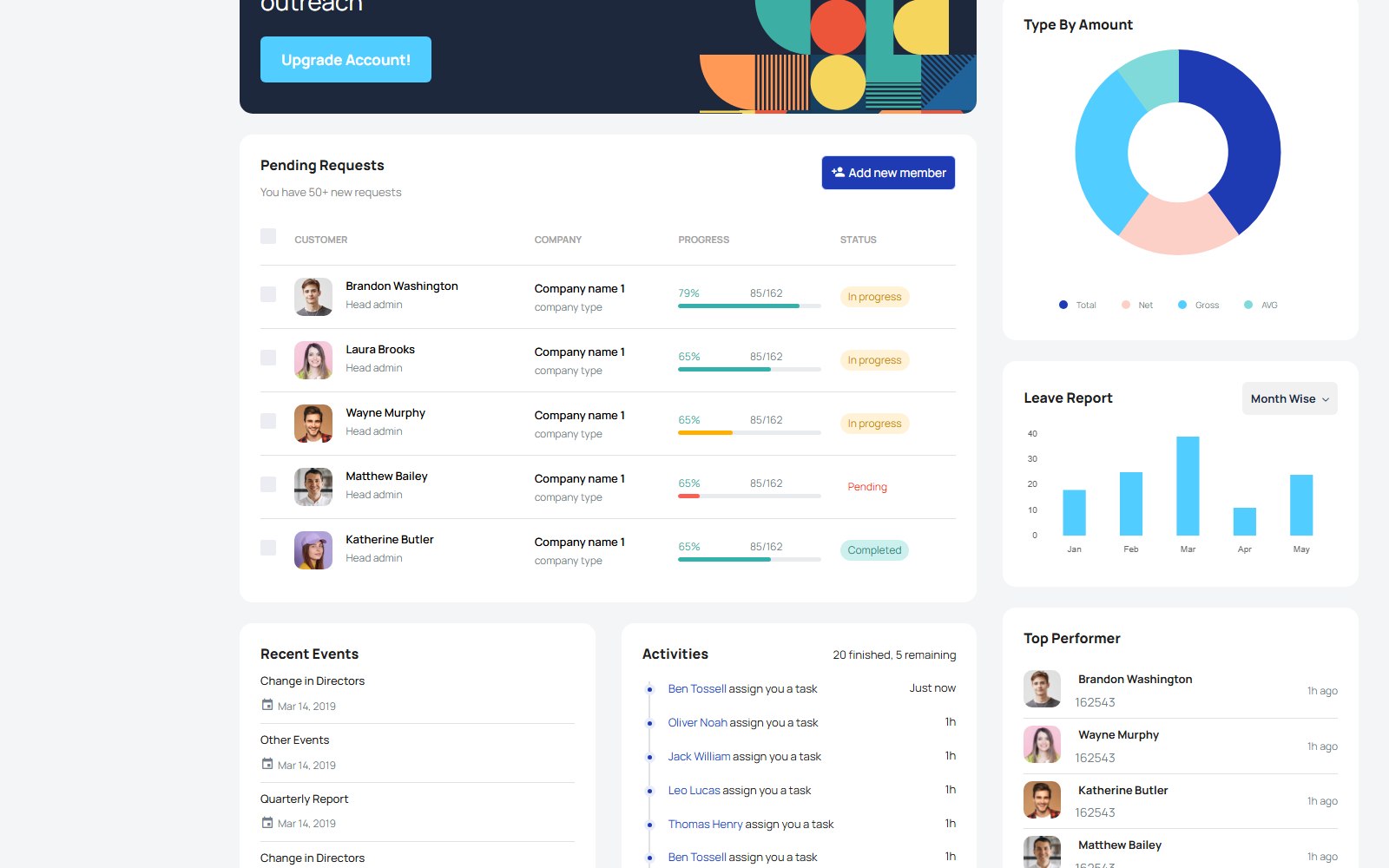Sort by the PROGRESS column header
1389x868 pixels.
point(703,240)
